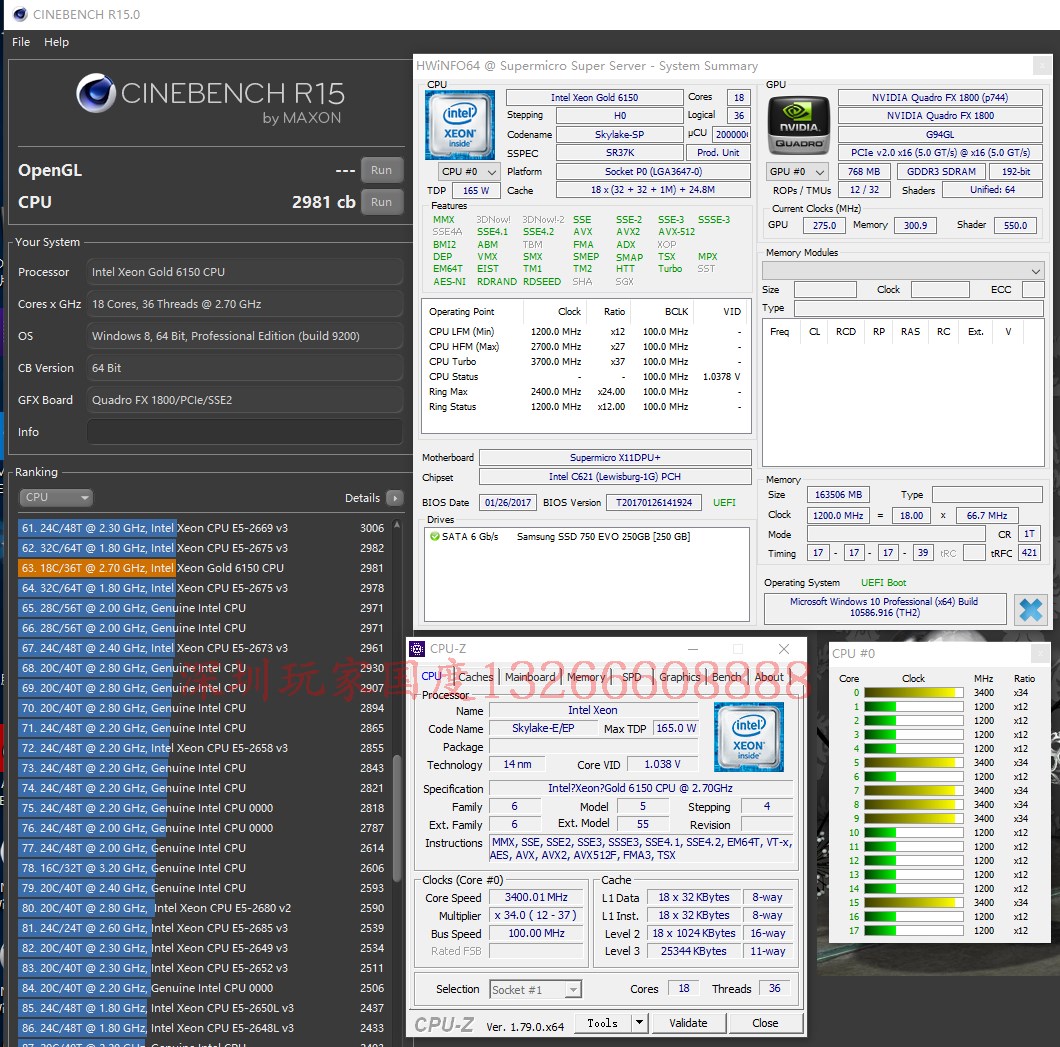Expand the Memory Modules dropdown in HWiNFO
Viewport: 1060px width, 1047px height.
[x=902, y=271]
